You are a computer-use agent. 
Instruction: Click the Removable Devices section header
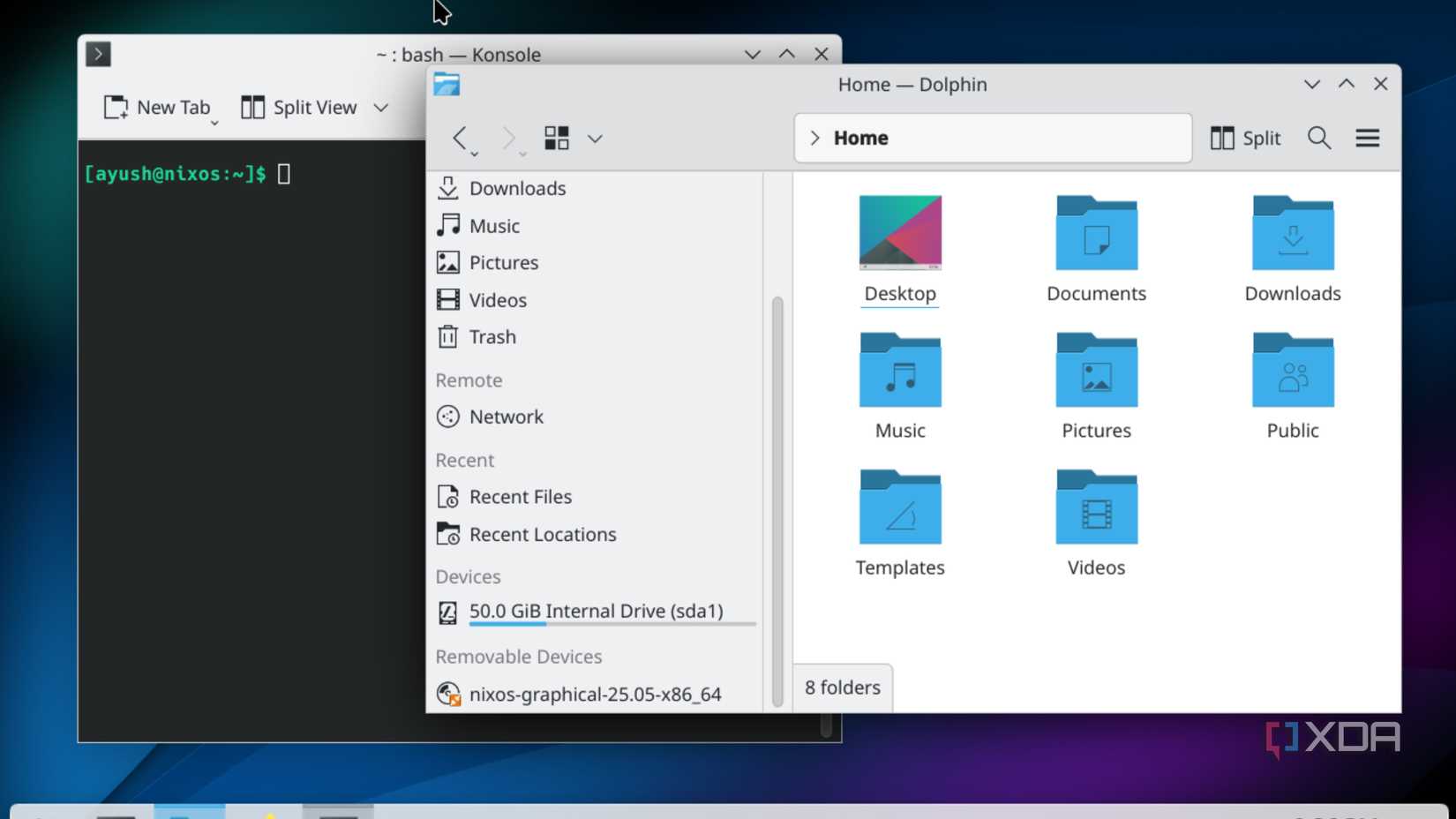pyautogui.click(x=519, y=657)
